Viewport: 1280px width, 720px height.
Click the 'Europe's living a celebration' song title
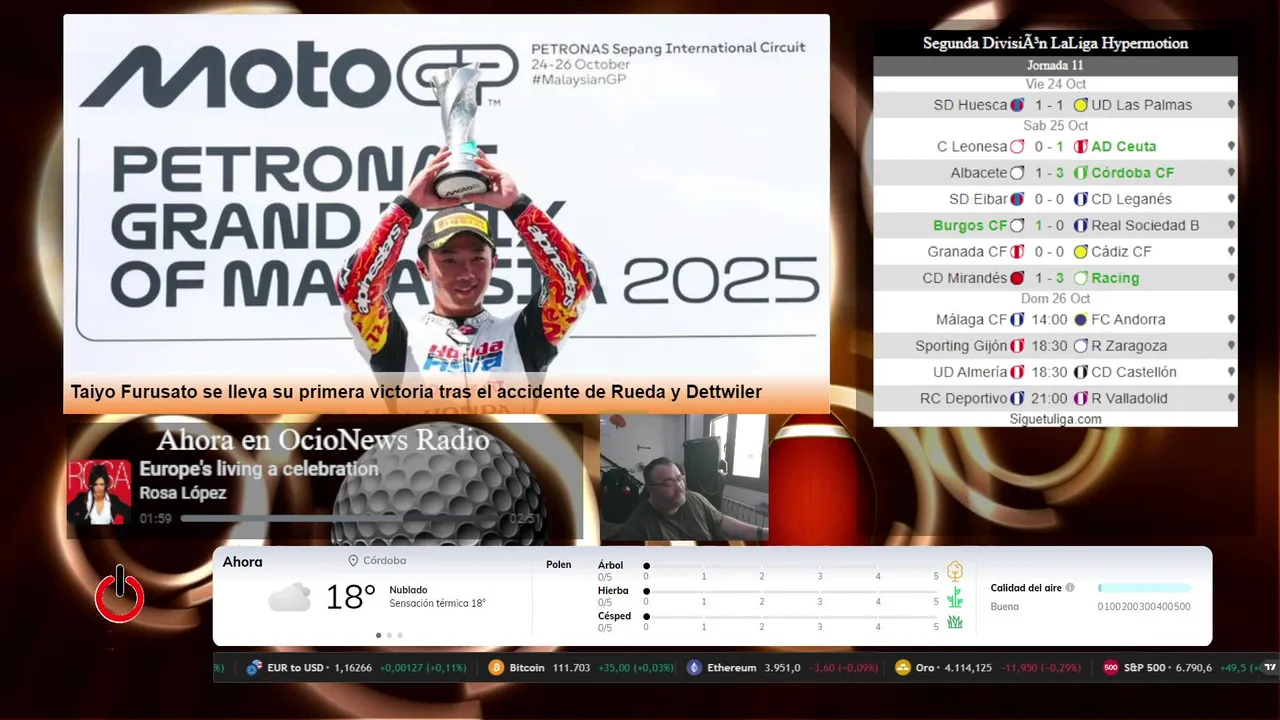[259, 469]
